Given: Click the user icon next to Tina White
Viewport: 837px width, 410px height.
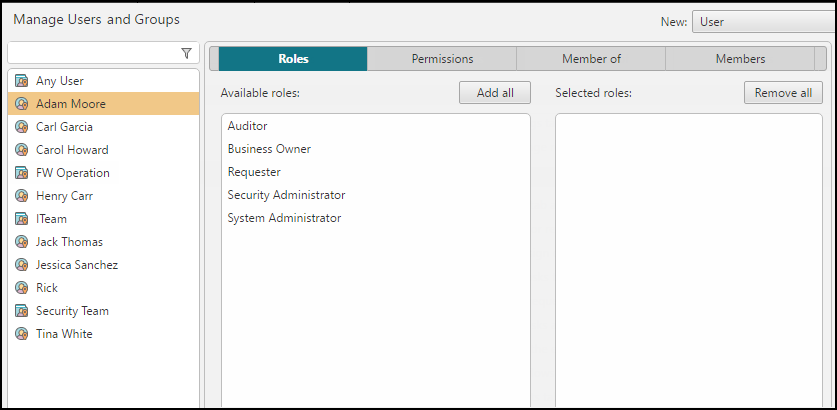Looking at the screenshot, I should coord(22,334).
